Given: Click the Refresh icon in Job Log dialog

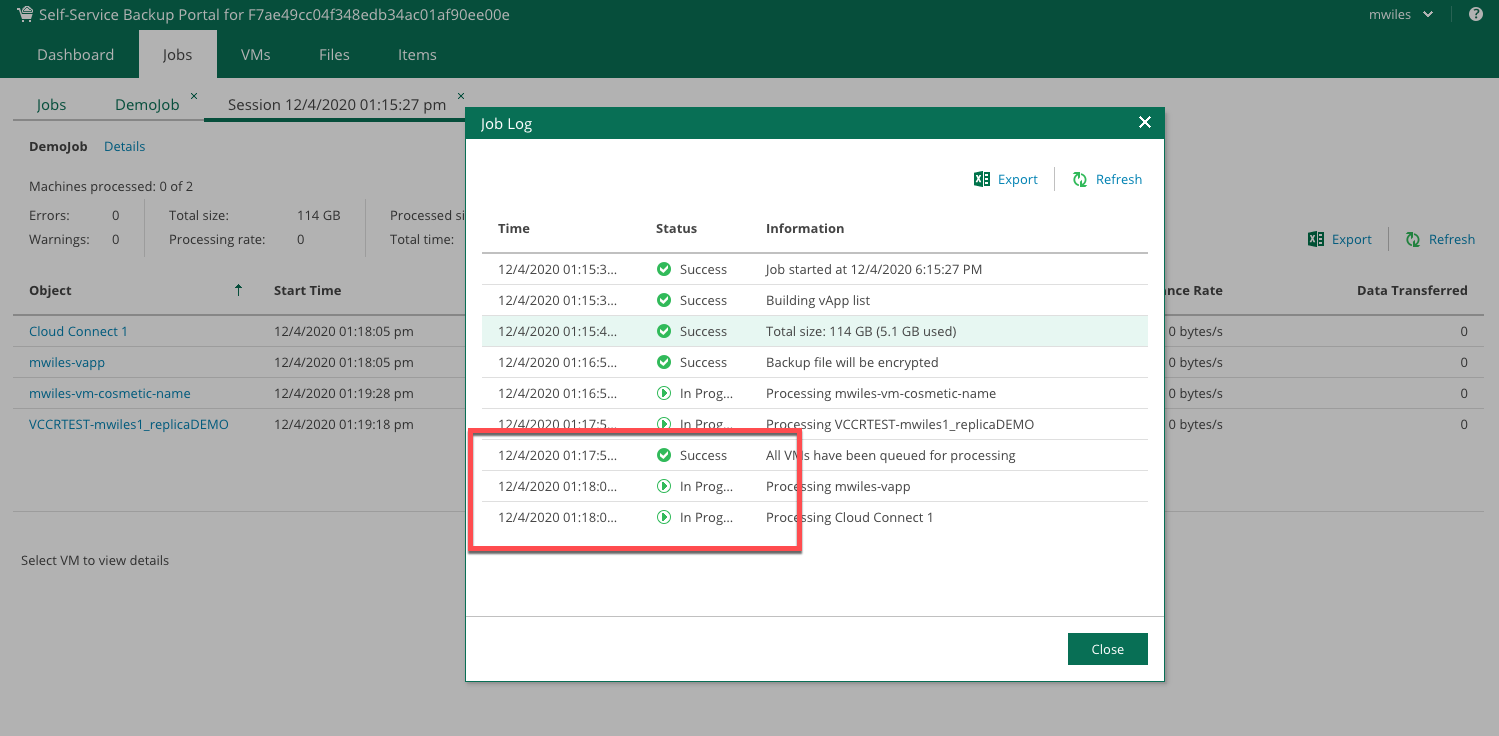Looking at the screenshot, I should pos(1080,179).
